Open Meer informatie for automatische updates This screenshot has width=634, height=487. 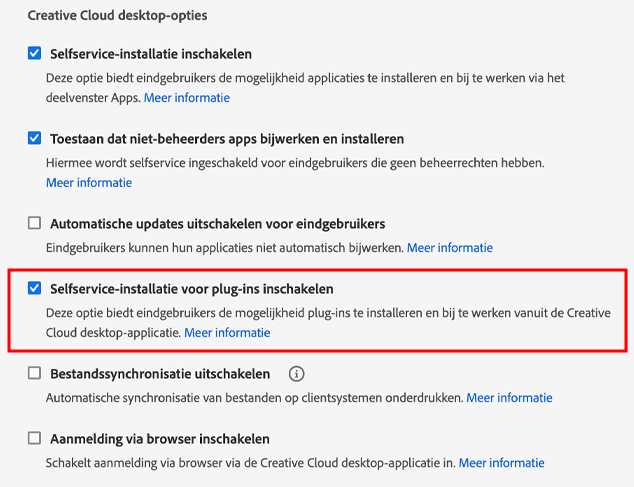(449, 247)
